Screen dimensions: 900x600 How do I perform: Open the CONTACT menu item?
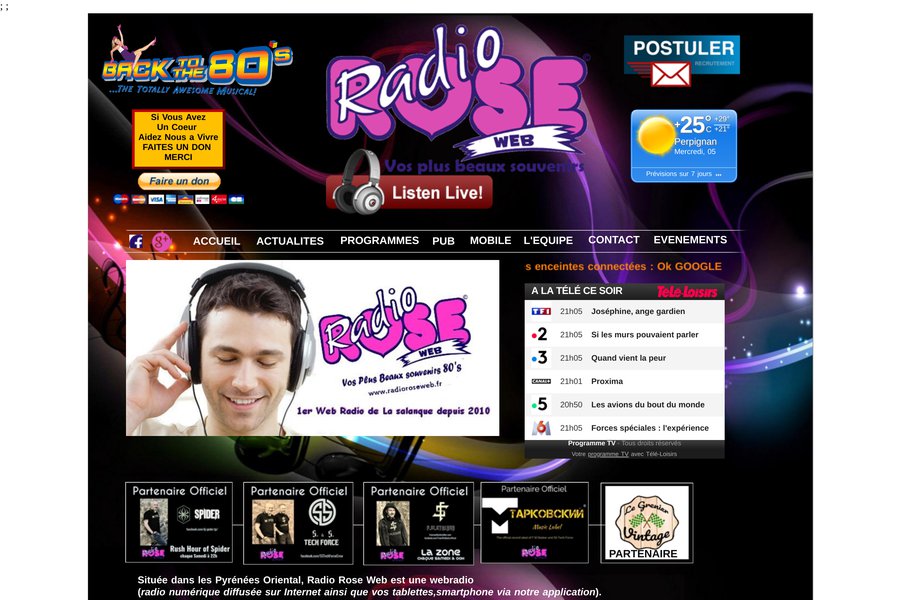[614, 240]
